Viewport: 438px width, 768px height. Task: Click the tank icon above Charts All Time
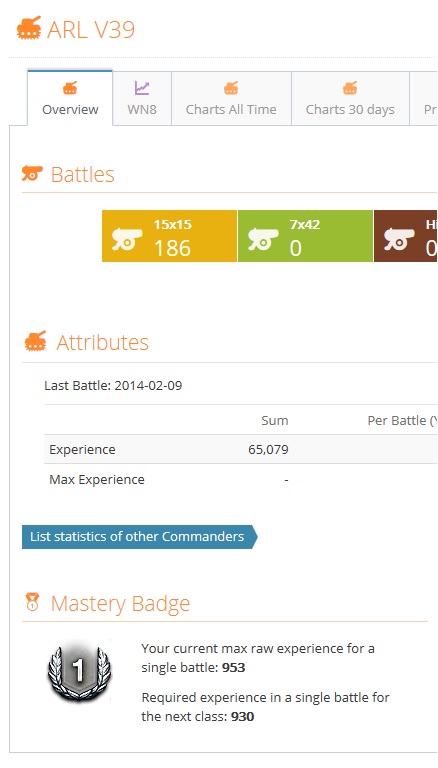pyautogui.click(x=231, y=88)
